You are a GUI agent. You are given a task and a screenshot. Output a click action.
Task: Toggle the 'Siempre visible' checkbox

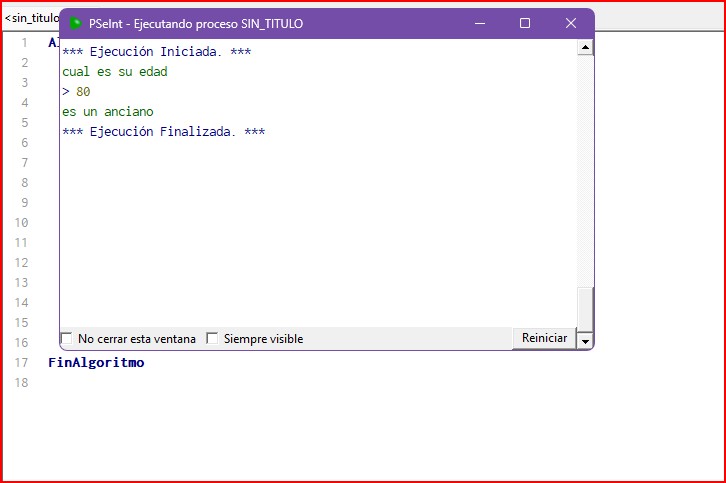(x=212, y=339)
